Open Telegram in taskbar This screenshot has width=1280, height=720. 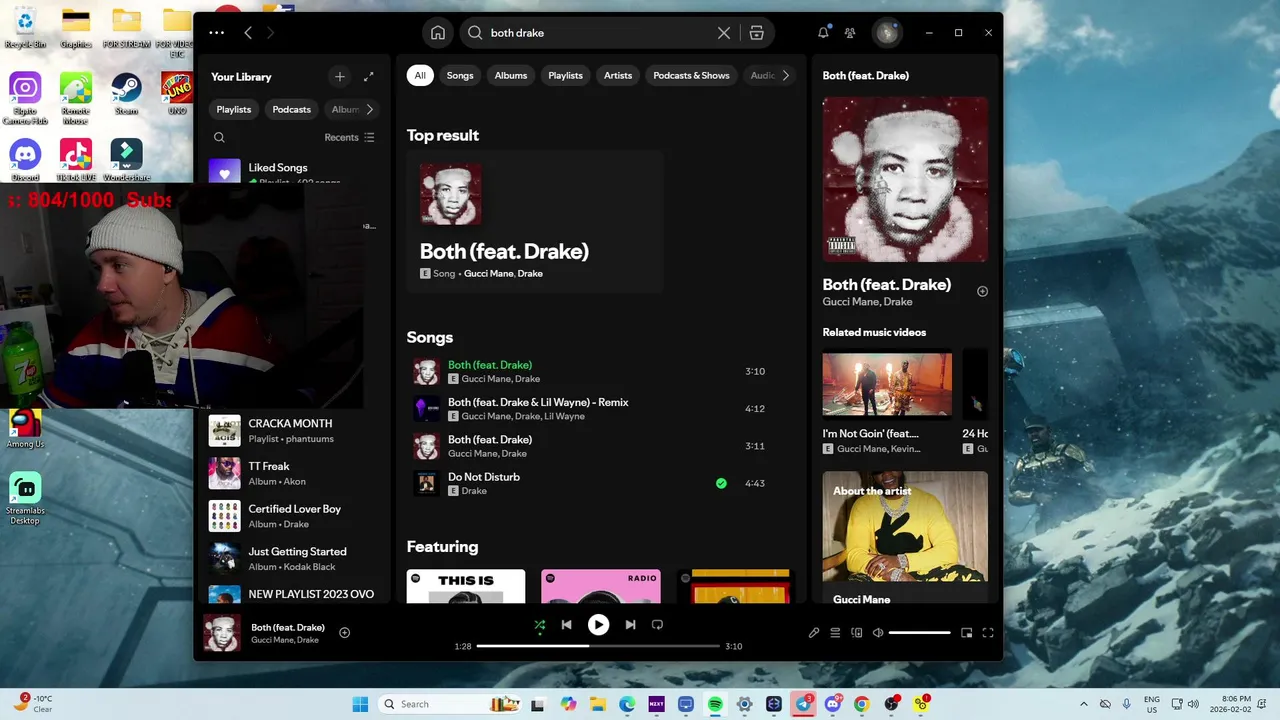(x=803, y=704)
